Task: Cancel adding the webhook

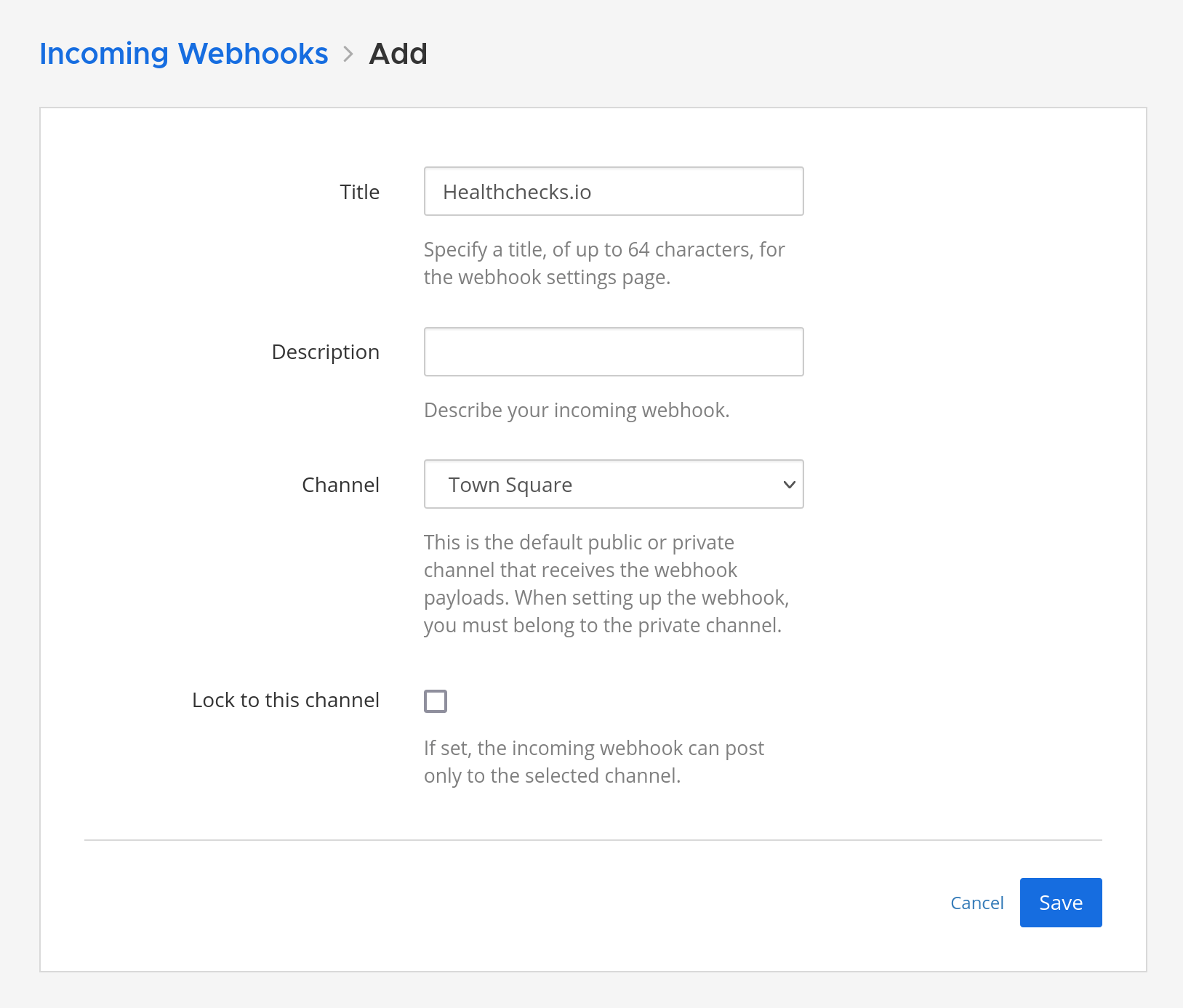Action: 977,903
